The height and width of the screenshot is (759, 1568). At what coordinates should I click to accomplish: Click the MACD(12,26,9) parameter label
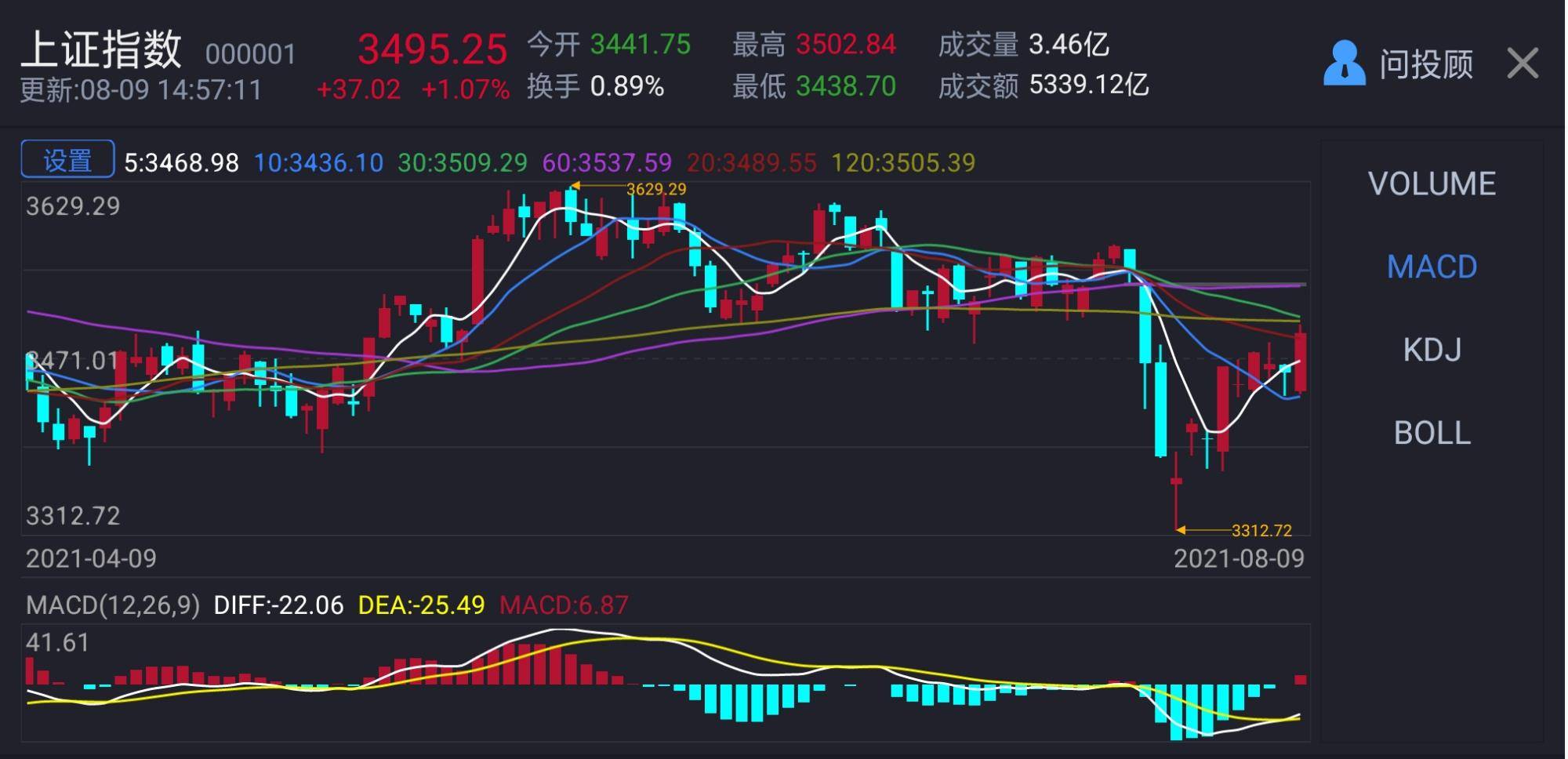point(113,605)
